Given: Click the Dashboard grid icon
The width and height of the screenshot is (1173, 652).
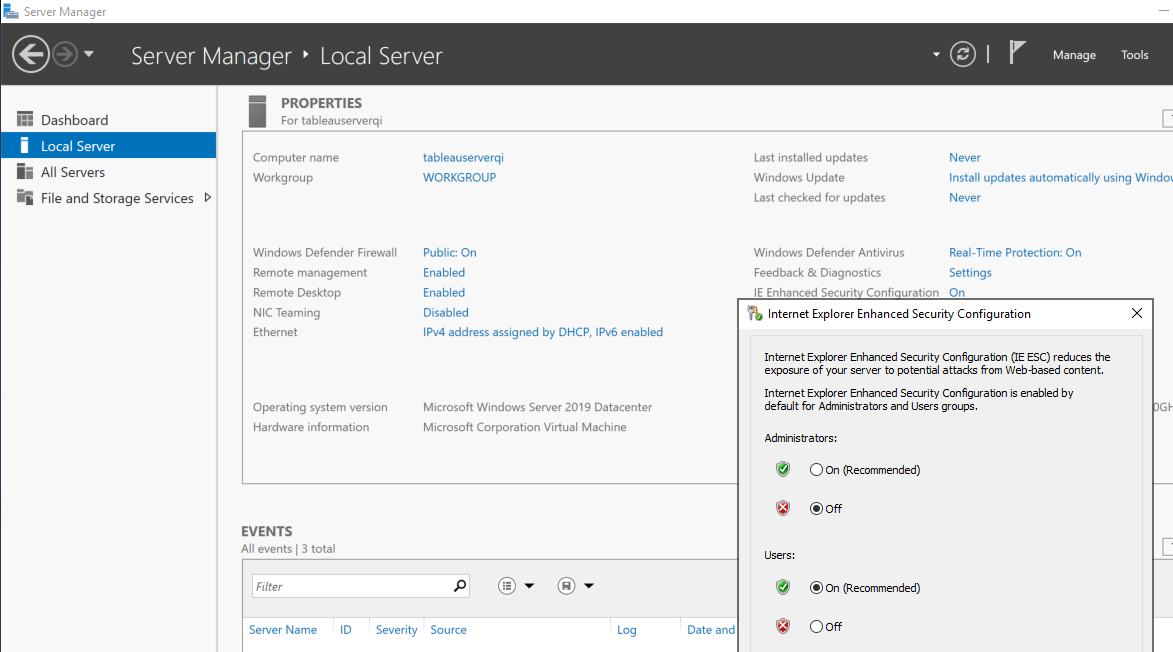Looking at the screenshot, I should (x=25, y=119).
